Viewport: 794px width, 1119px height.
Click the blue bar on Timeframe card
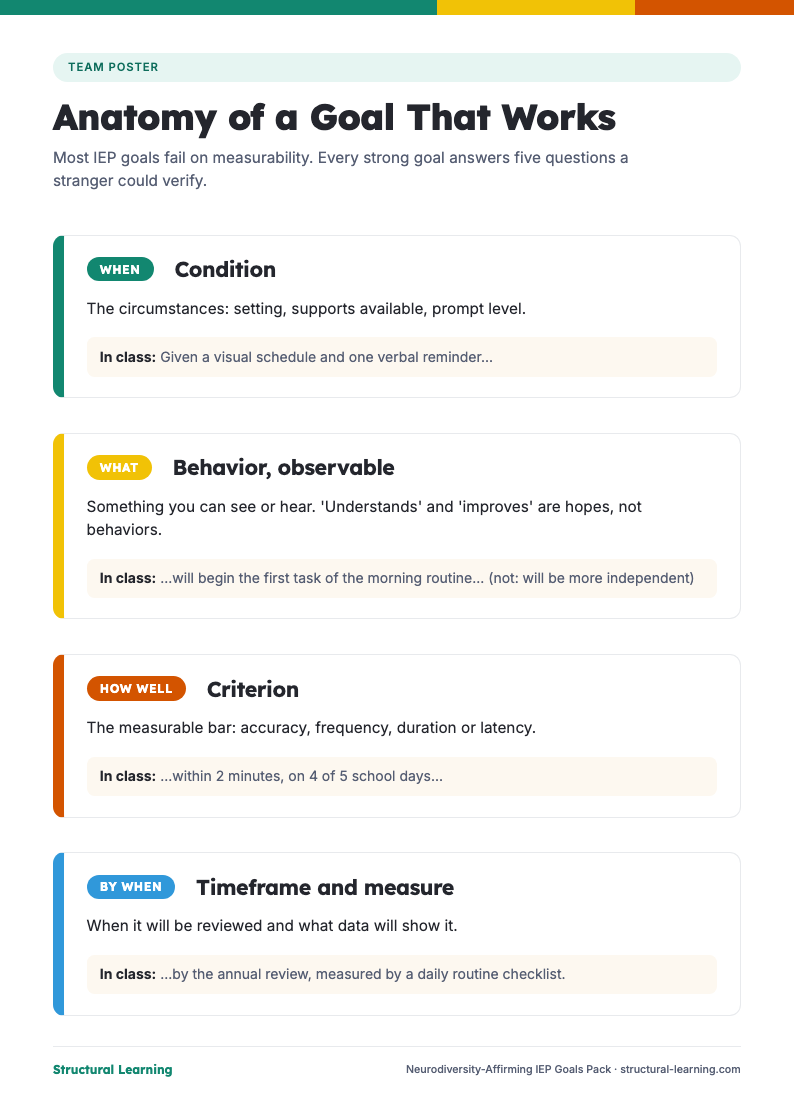(x=58, y=933)
